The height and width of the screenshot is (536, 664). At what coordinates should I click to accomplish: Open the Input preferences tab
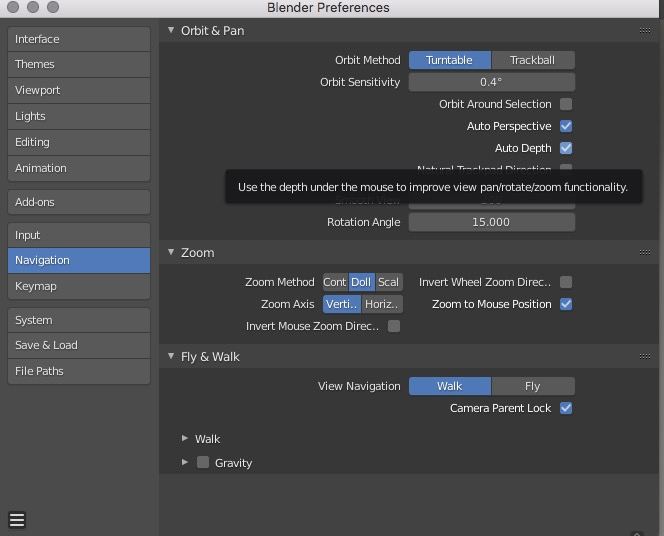coord(79,235)
